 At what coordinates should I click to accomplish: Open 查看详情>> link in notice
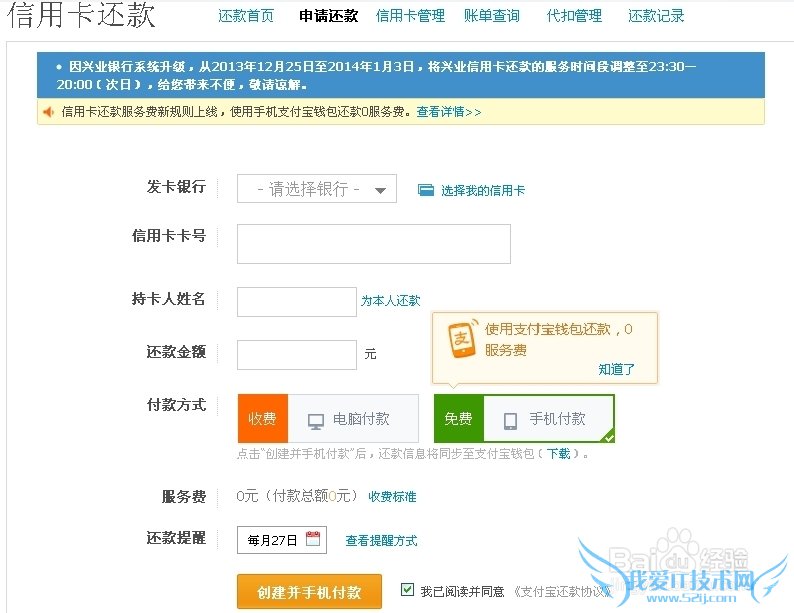point(449,112)
